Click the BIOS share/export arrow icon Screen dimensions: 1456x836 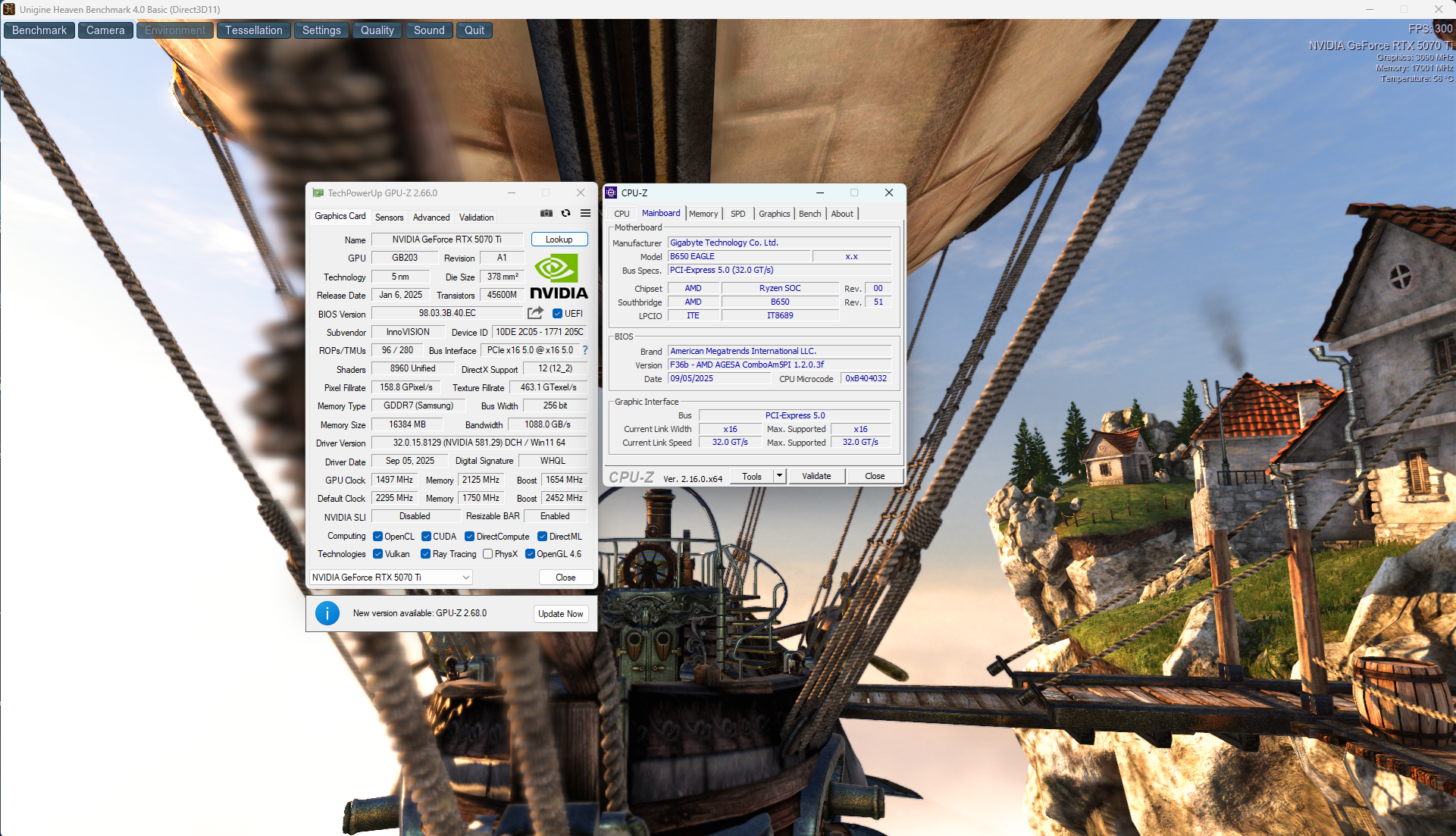[535, 313]
